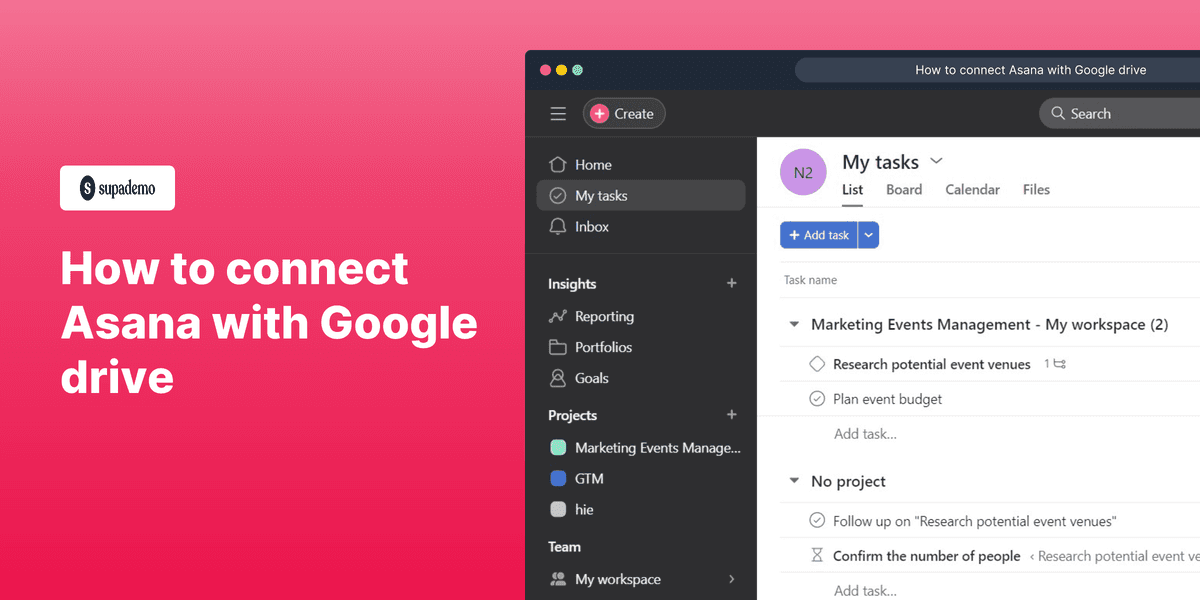Collapse the "No project" section
The image size is (1200, 600).
coord(793,481)
